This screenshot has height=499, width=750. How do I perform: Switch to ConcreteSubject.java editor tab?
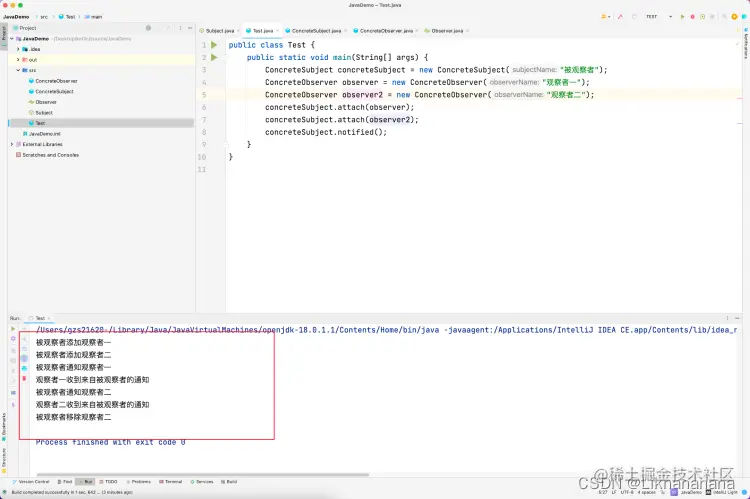(316, 31)
